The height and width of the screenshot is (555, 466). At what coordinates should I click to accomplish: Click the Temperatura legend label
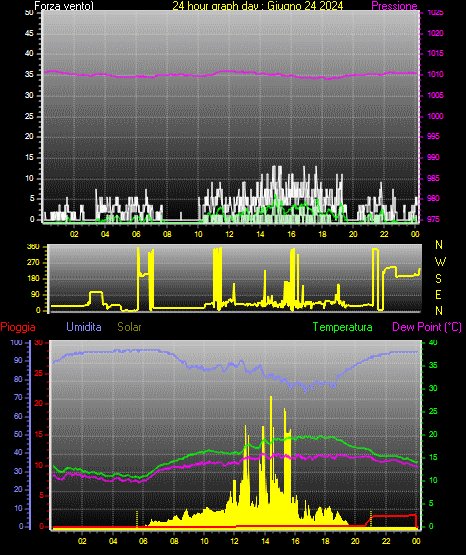pos(343,327)
